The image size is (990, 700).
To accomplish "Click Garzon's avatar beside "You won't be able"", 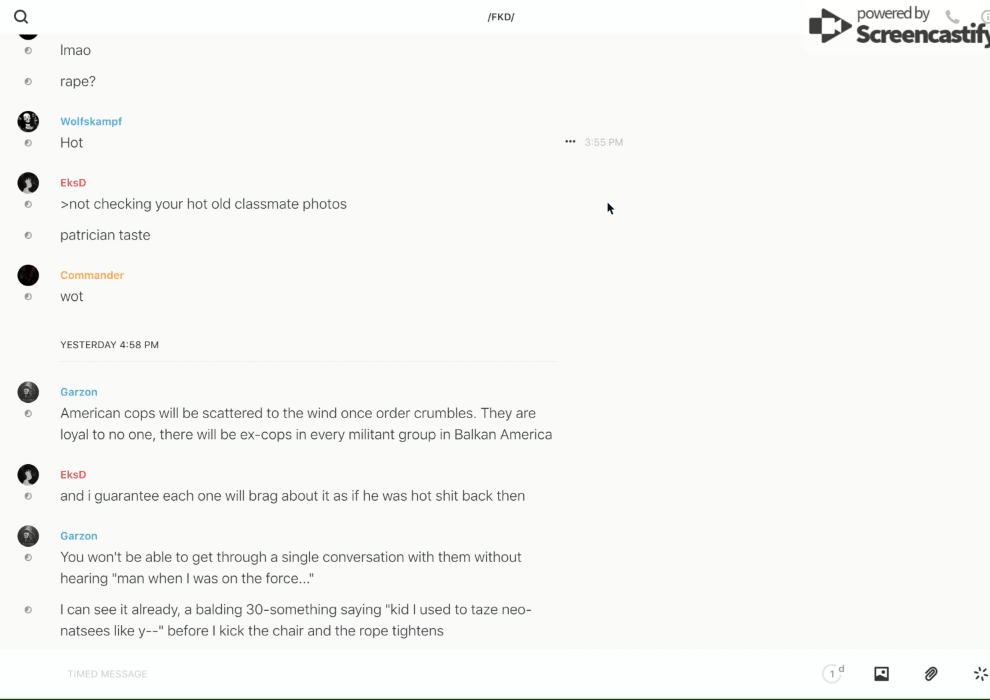I will [x=28, y=535].
